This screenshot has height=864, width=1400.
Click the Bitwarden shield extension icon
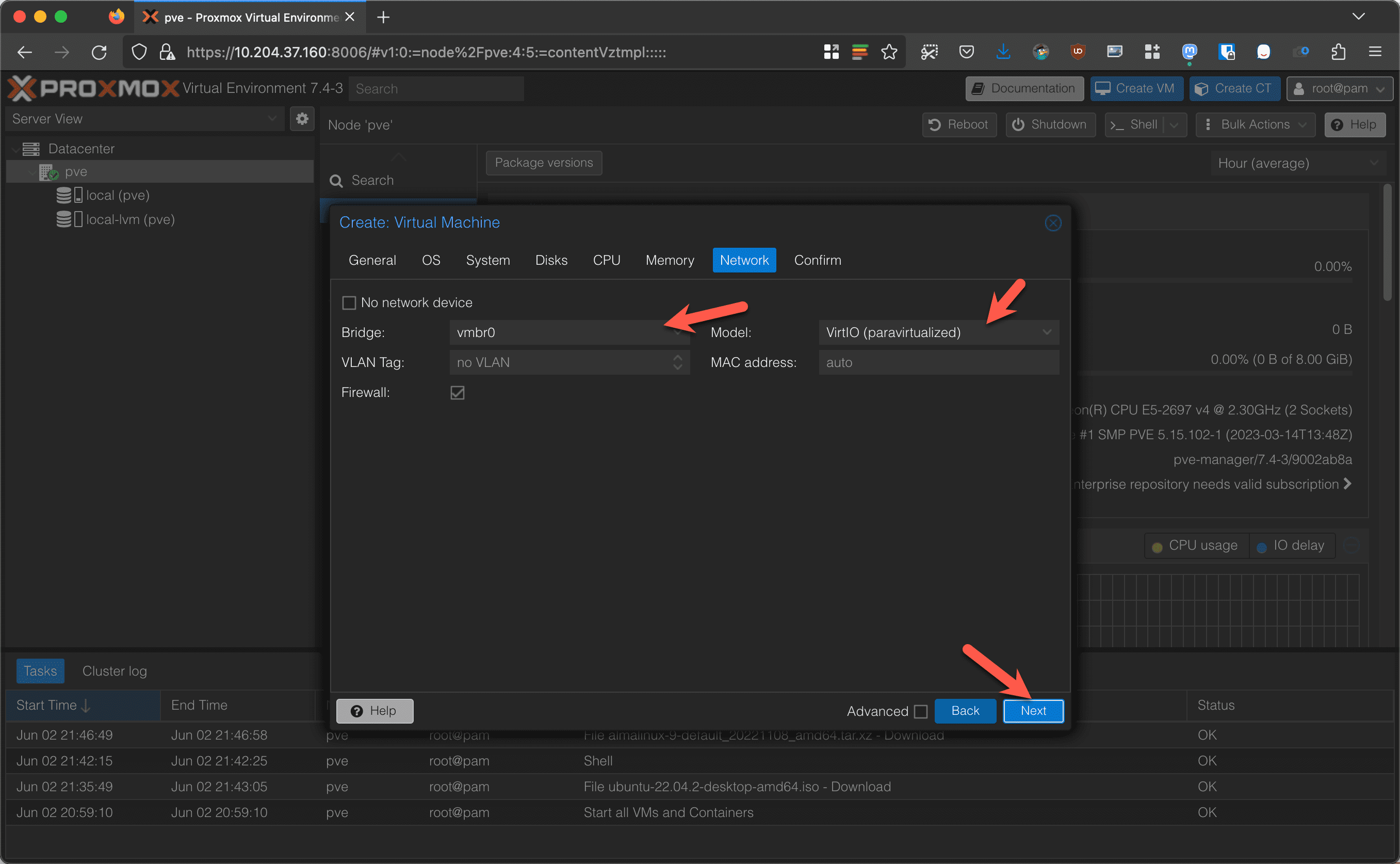(1227, 52)
